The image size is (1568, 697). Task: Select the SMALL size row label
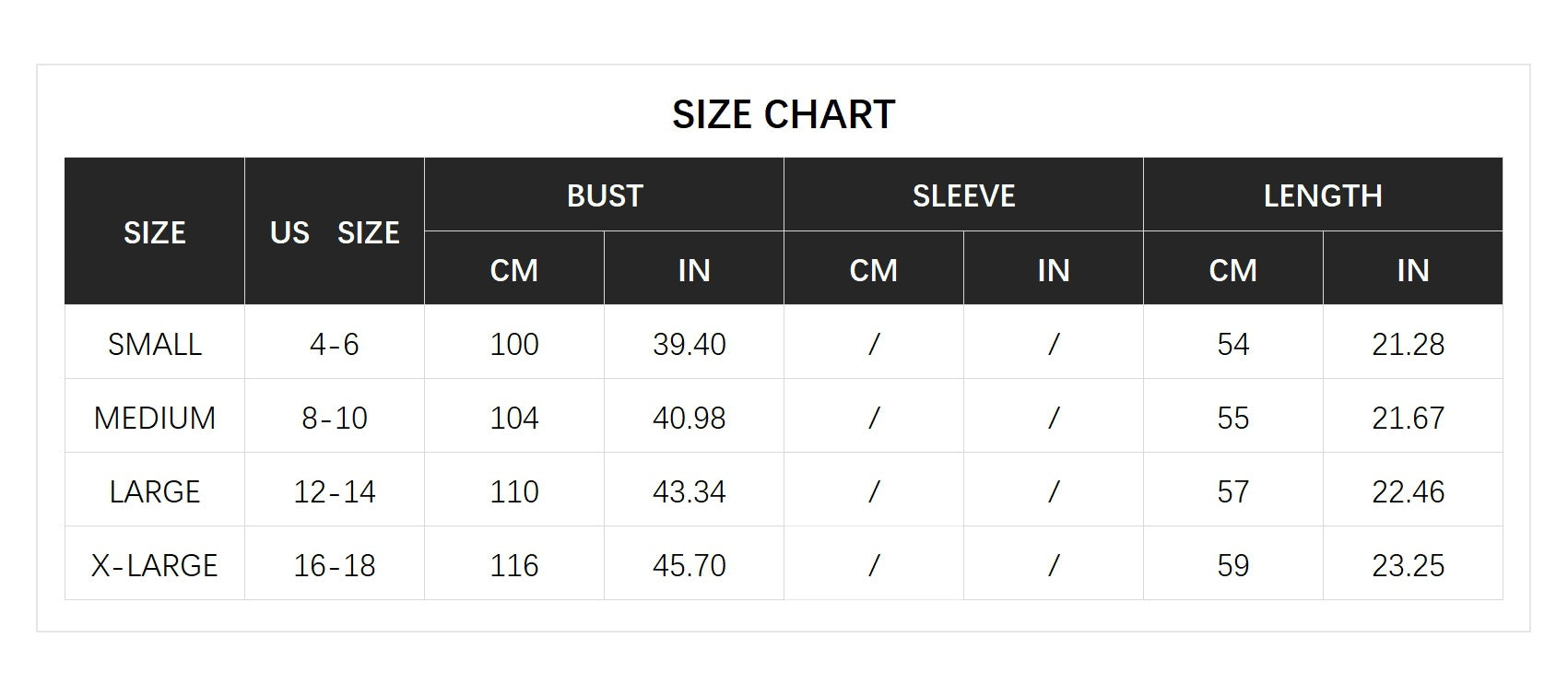pyautogui.click(x=155, y=344)
